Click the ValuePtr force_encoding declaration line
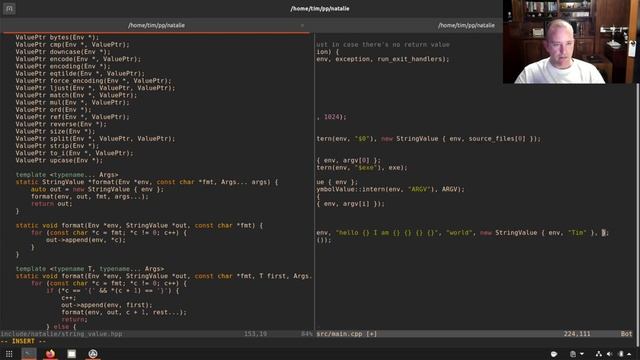Image resolution: width=640 pixels, height=360 pixels. [x=93, y=81]
